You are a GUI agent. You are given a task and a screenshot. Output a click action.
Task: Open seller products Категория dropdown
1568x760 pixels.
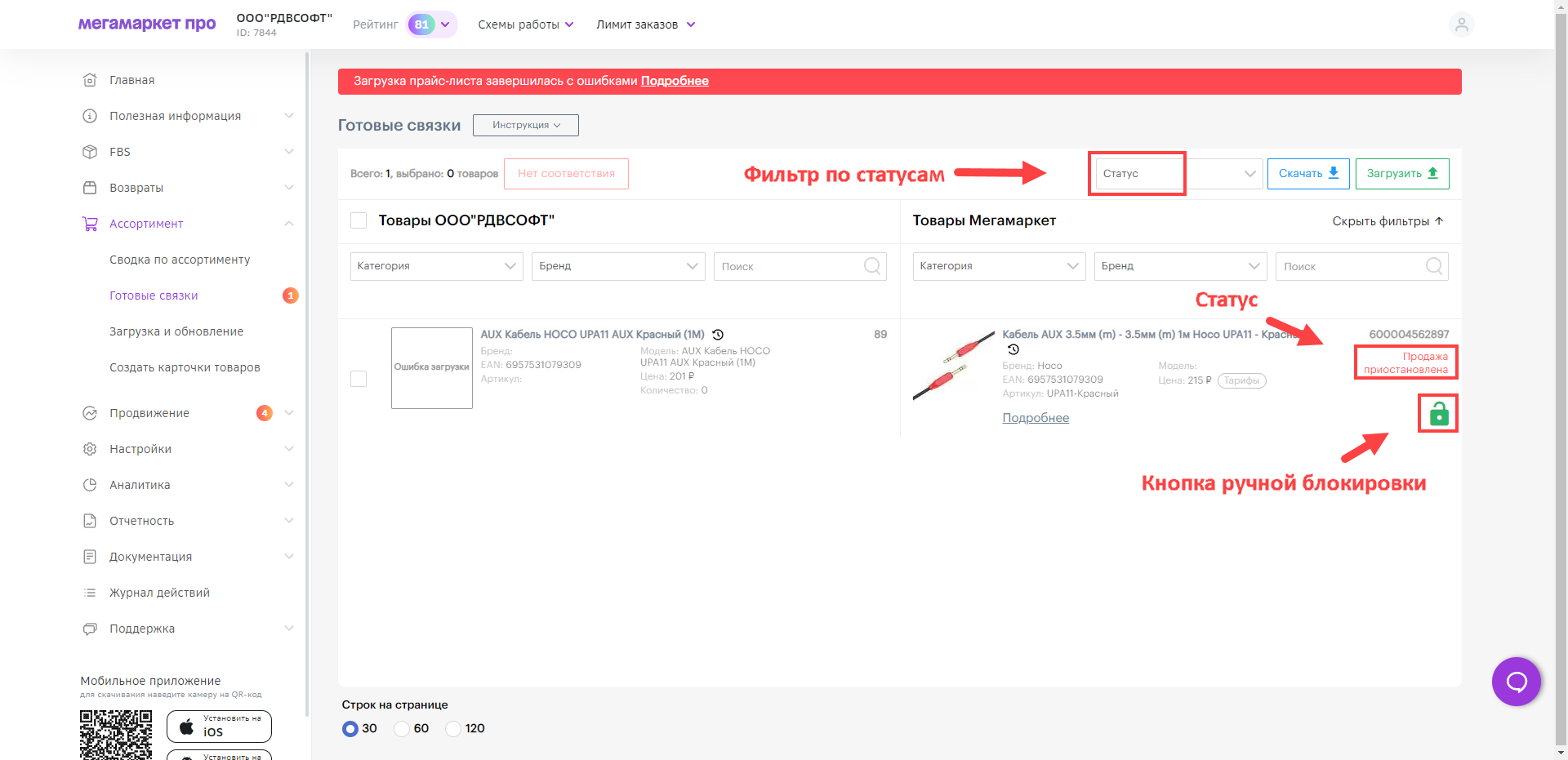(437, 266)
